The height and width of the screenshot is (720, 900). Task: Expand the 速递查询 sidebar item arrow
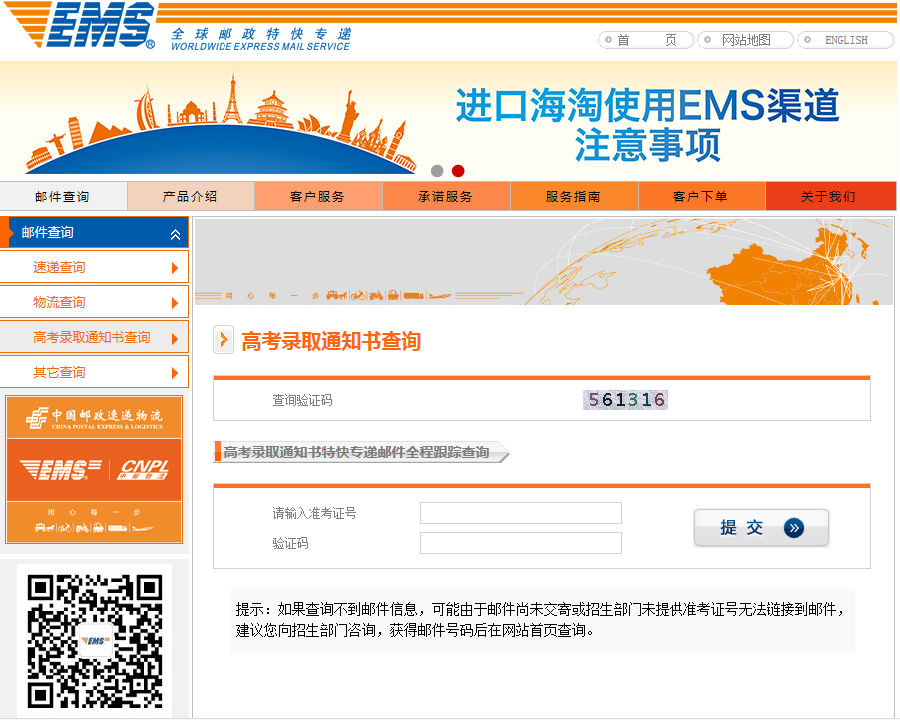(x=178, y=267)
